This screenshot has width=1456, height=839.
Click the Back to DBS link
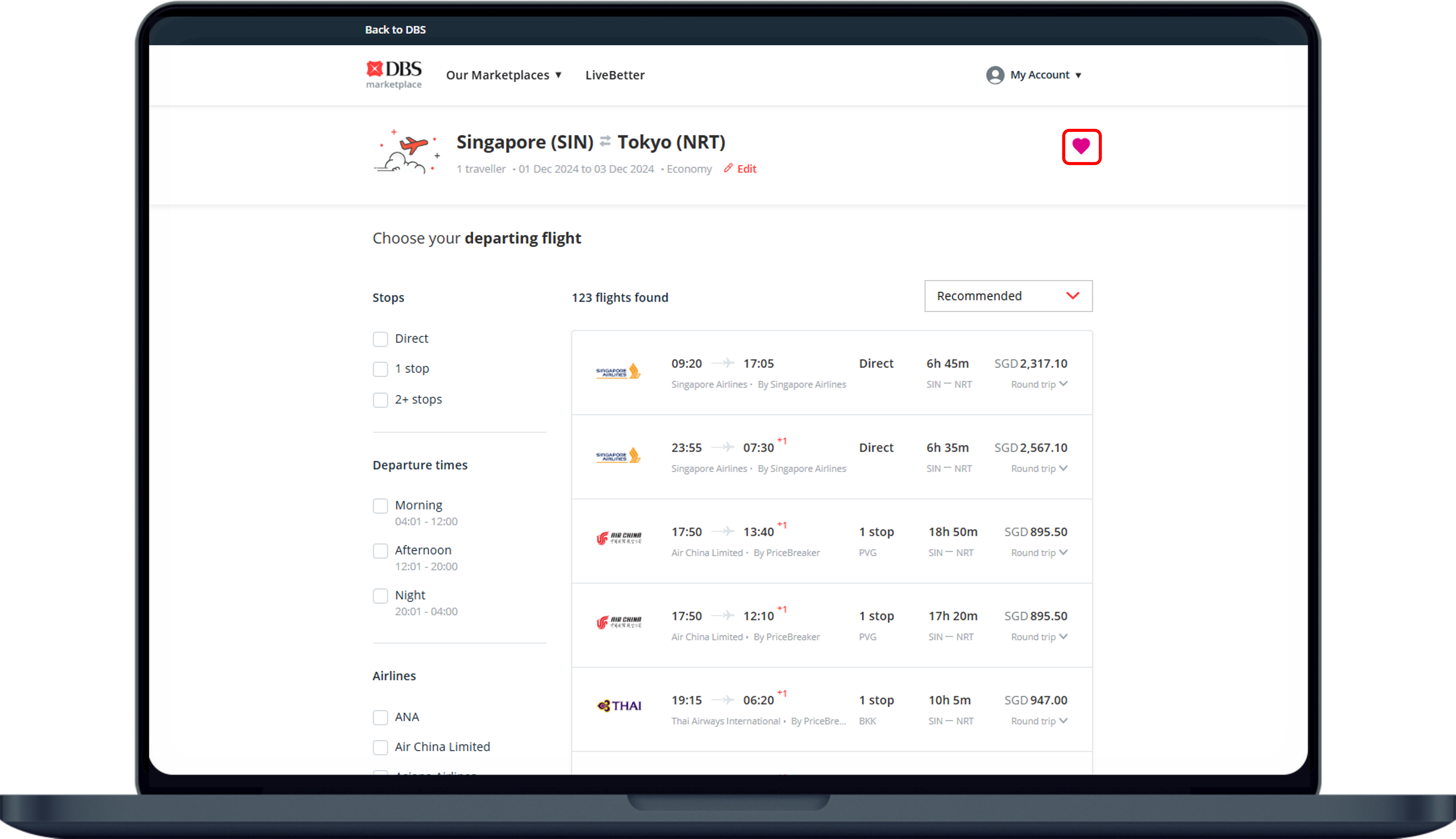[x=395, y=29]
